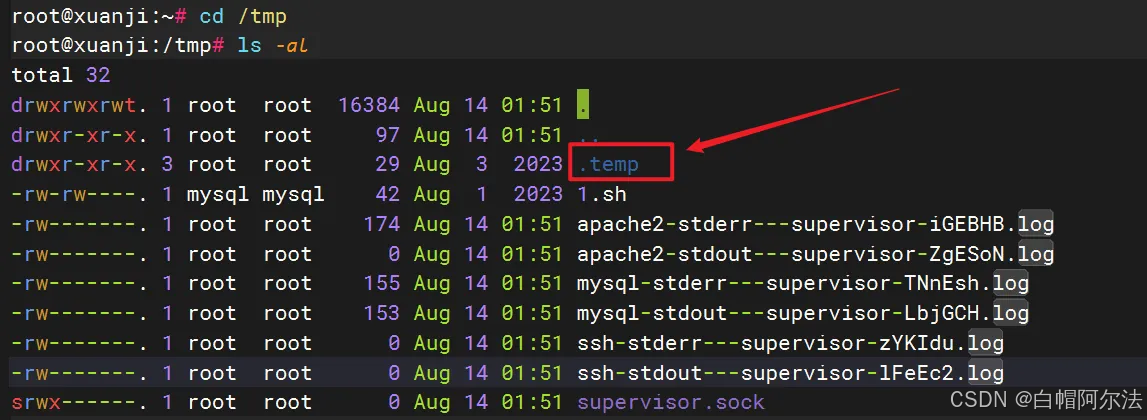
Task: Click the year 2023 in the 1.sh row
Action: [538, 195]
